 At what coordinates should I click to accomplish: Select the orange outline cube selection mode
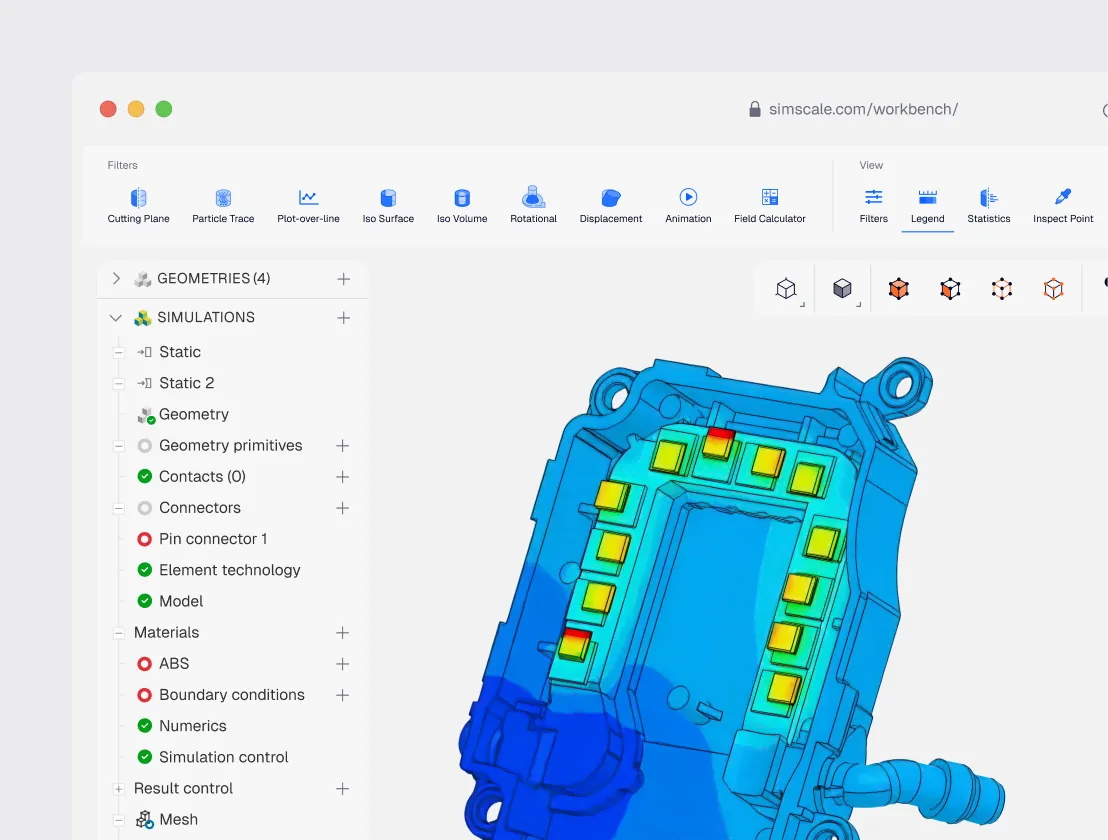1054,288
